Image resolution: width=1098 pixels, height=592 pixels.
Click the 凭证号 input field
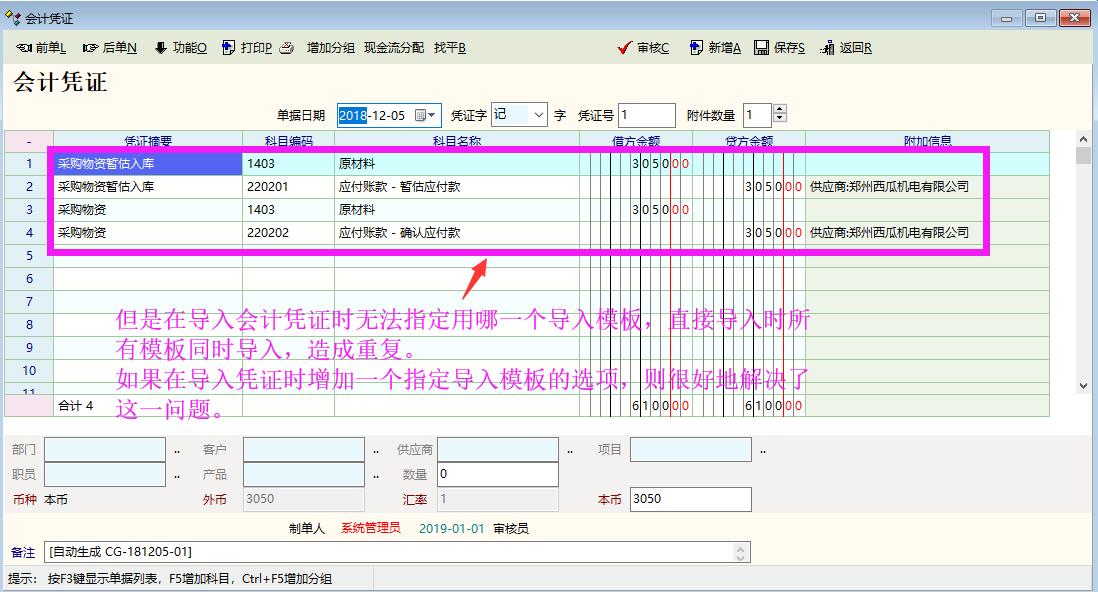click(646, 115)
